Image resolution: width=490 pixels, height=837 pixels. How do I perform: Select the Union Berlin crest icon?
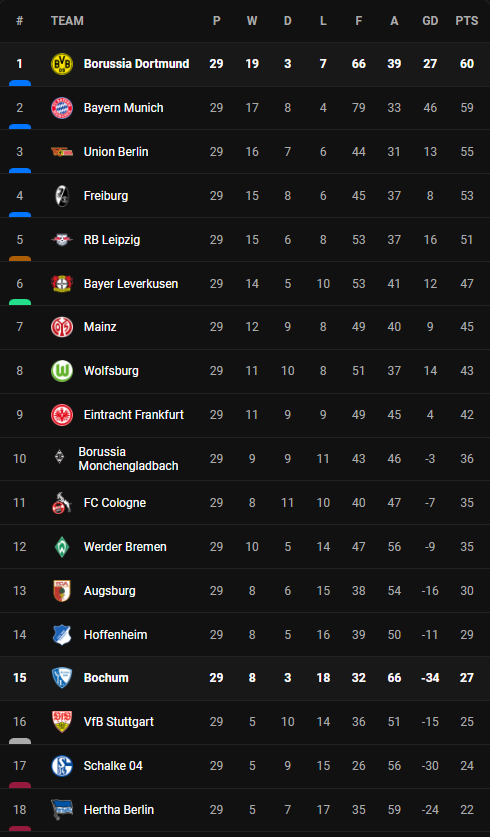point(62,152)
